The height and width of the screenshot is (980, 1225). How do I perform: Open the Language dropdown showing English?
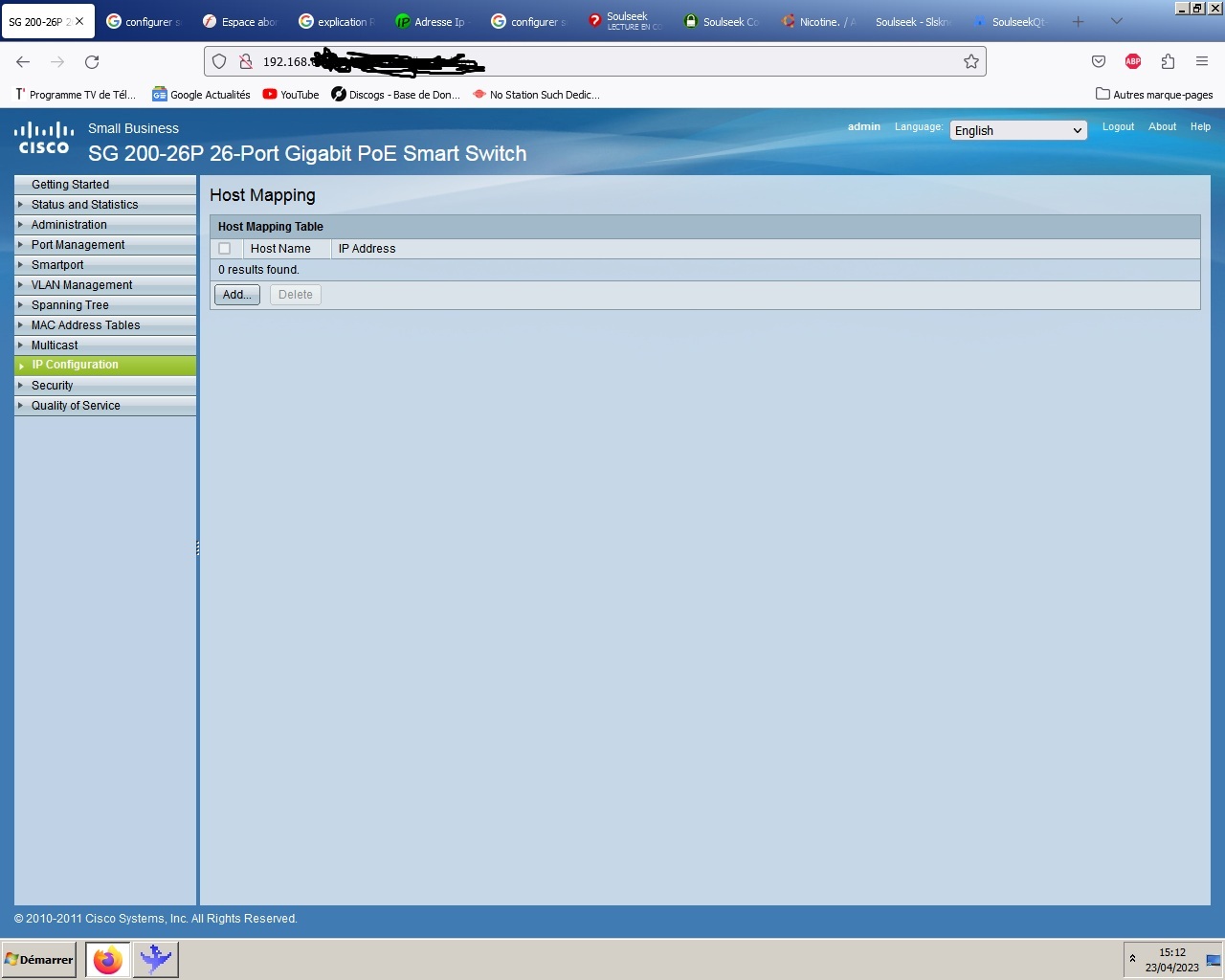(1018, 130)
